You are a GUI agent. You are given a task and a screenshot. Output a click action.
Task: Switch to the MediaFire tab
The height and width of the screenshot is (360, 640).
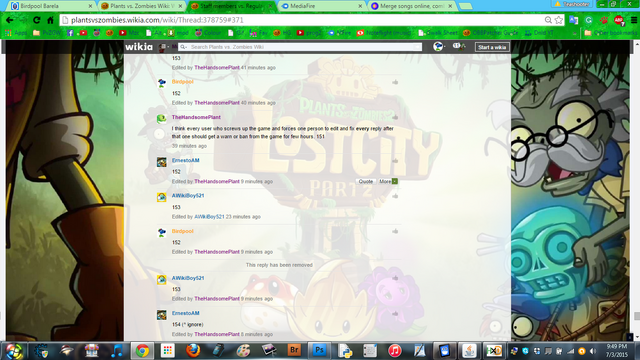[322, 6]
